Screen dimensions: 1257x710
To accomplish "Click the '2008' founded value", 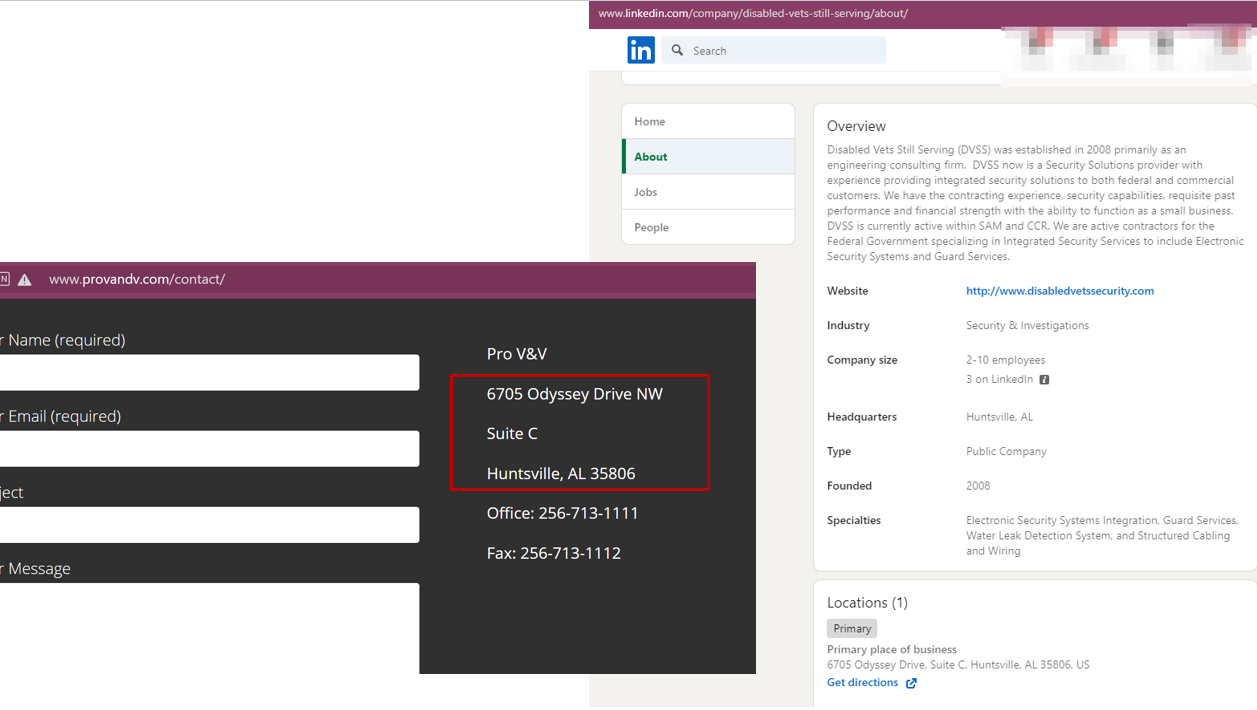I will [x=978, y=486].
